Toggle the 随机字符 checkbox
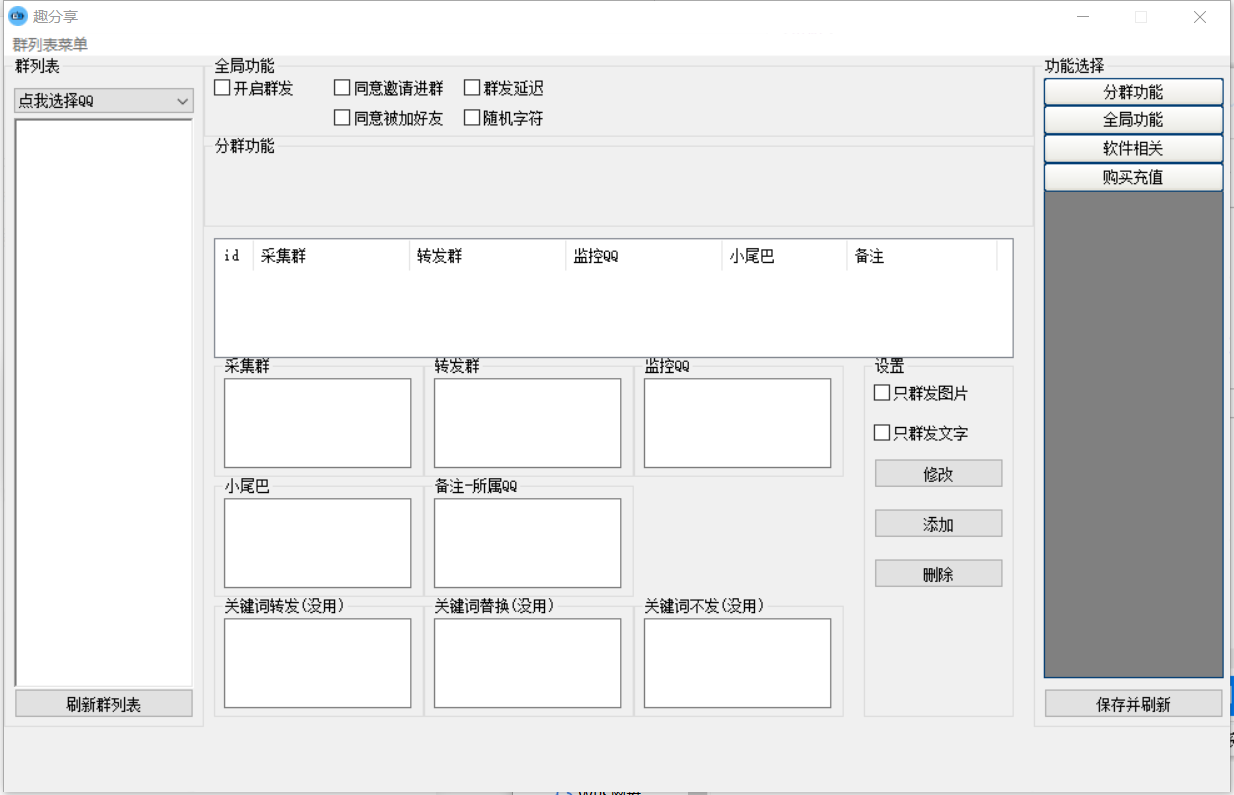Screen dimensions: 1234x795 coord(473,119)
